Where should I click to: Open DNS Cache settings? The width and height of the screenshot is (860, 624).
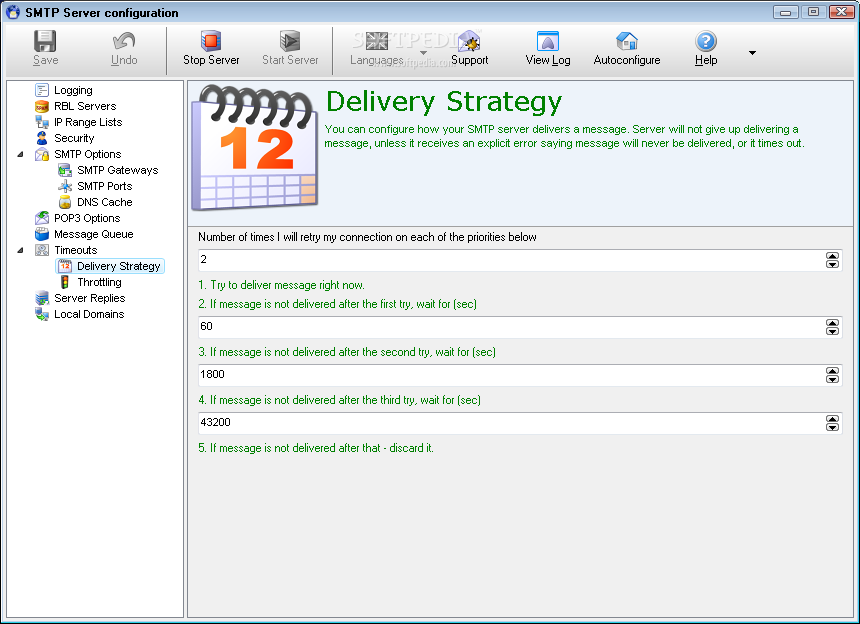[x=104, y=202]
